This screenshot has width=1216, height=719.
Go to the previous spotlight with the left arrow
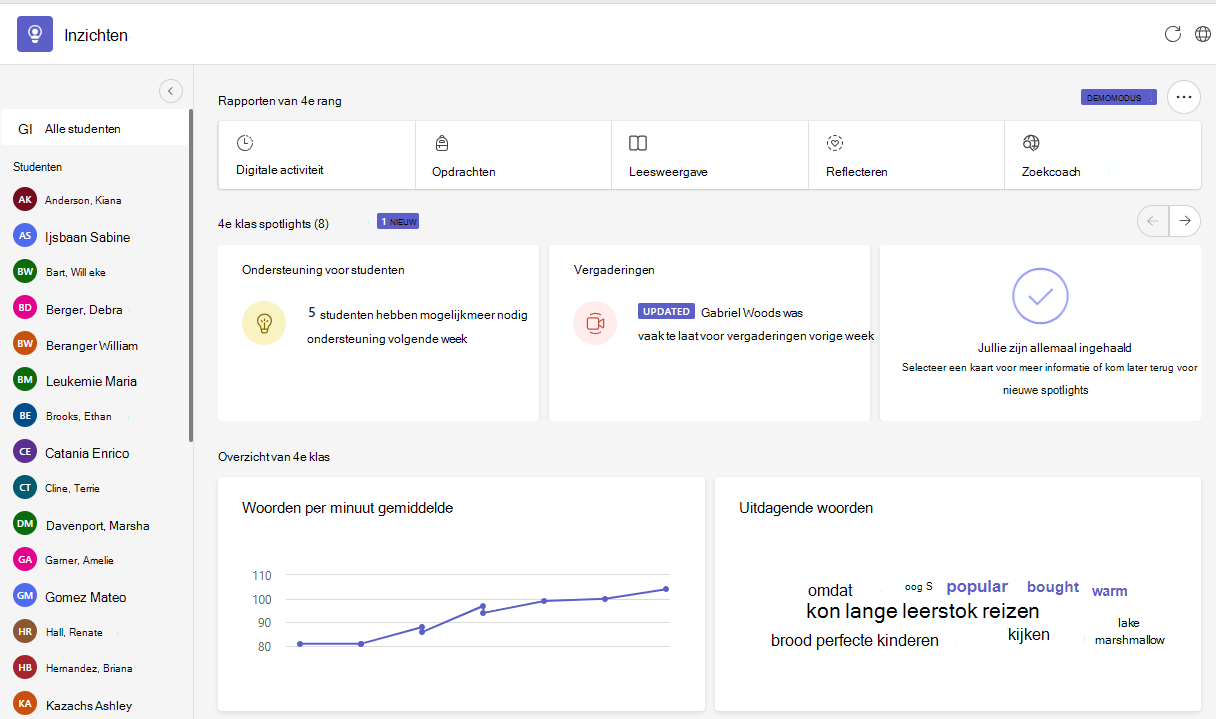pyautogui.click(x=1153, y=221)
